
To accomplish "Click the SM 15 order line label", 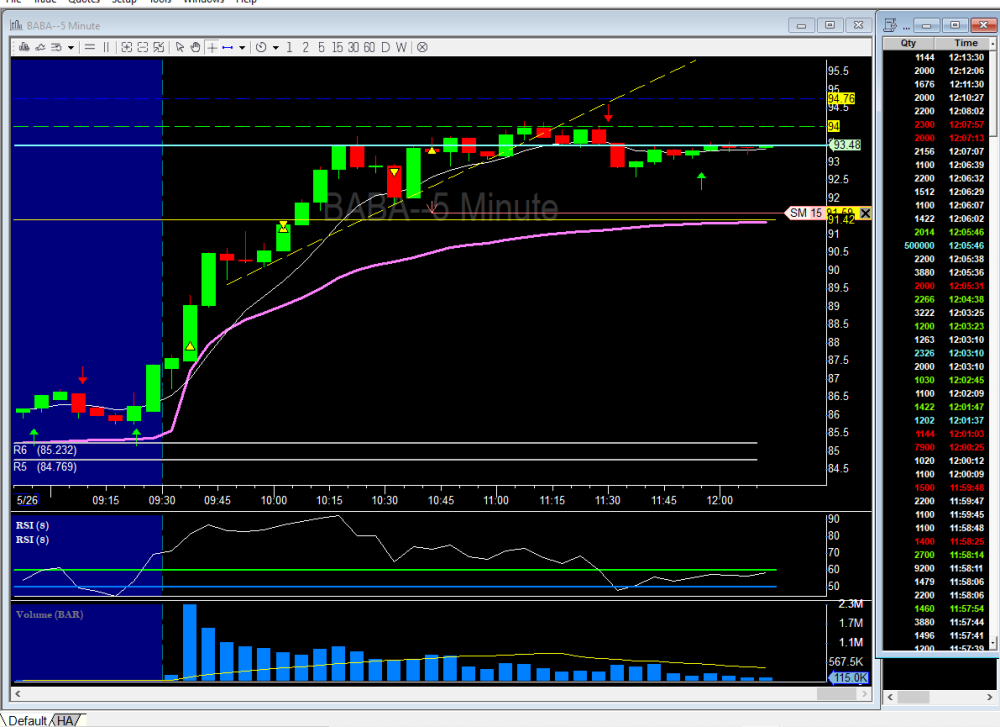I will [x=806, y=213].
